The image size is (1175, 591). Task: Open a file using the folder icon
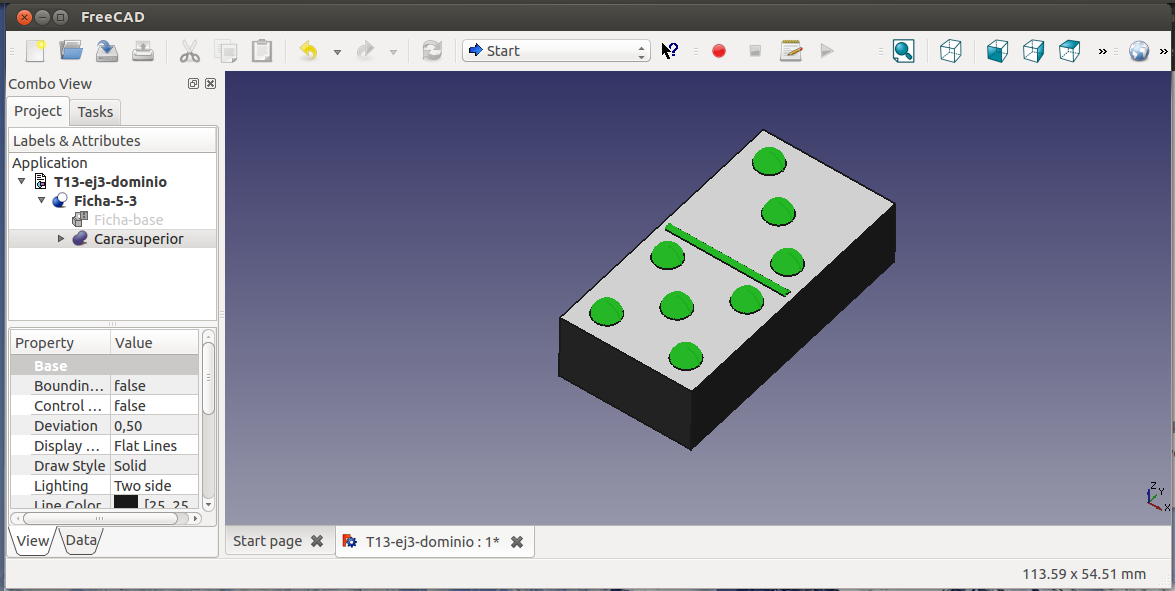[71, 51]
